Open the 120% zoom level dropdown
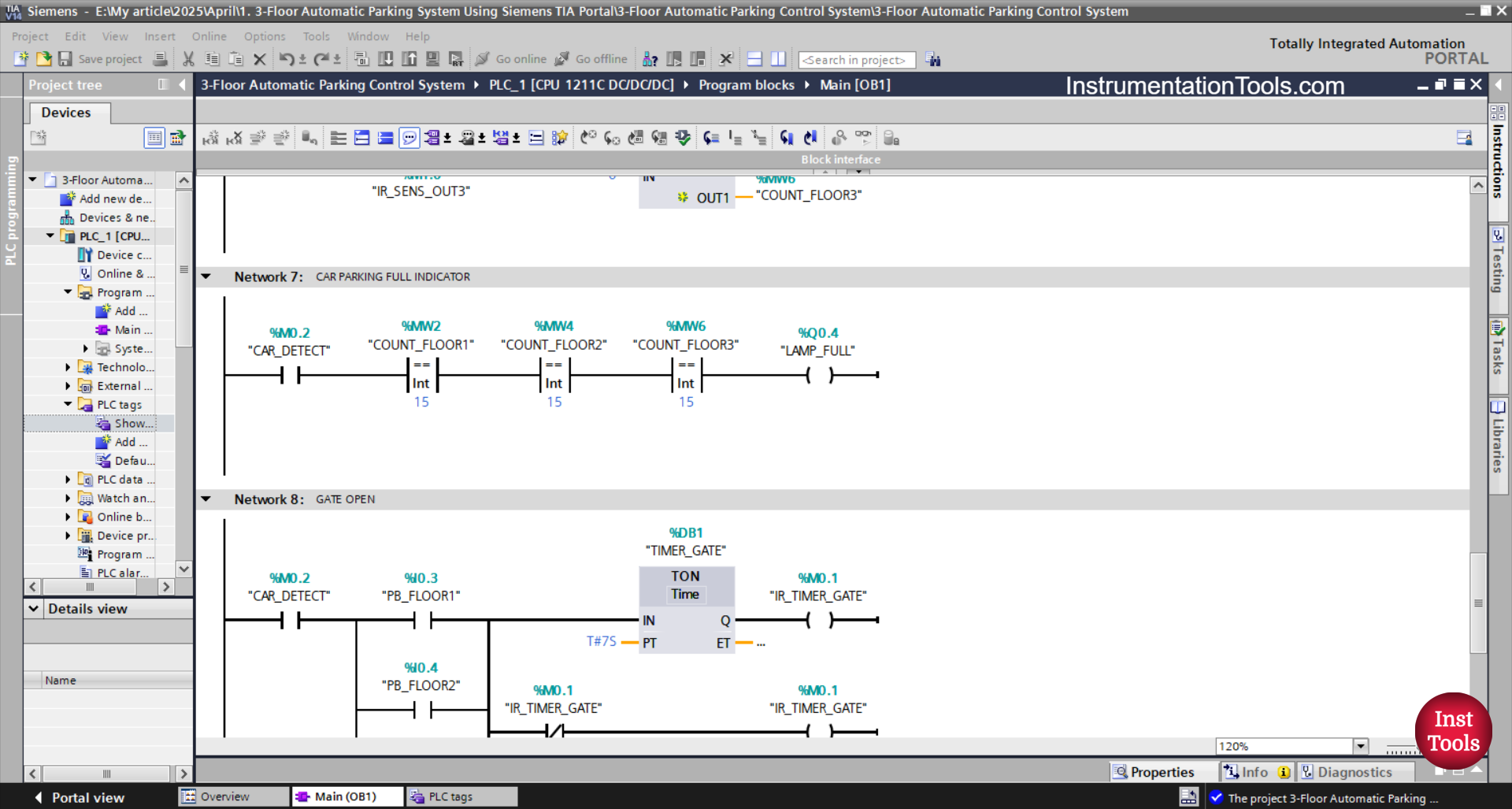Image resolution: width=1512 pixels, height=809 pixels. tap(1360, 746)
